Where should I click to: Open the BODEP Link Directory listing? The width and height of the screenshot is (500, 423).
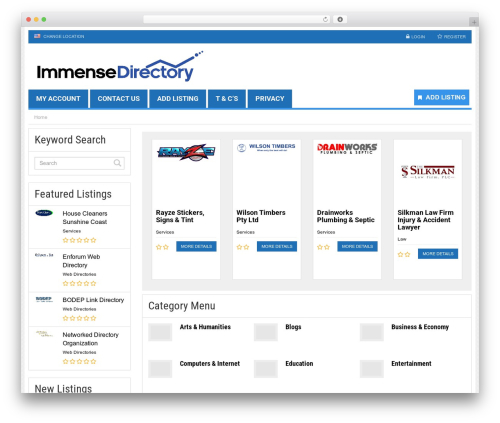click(93, 300)
